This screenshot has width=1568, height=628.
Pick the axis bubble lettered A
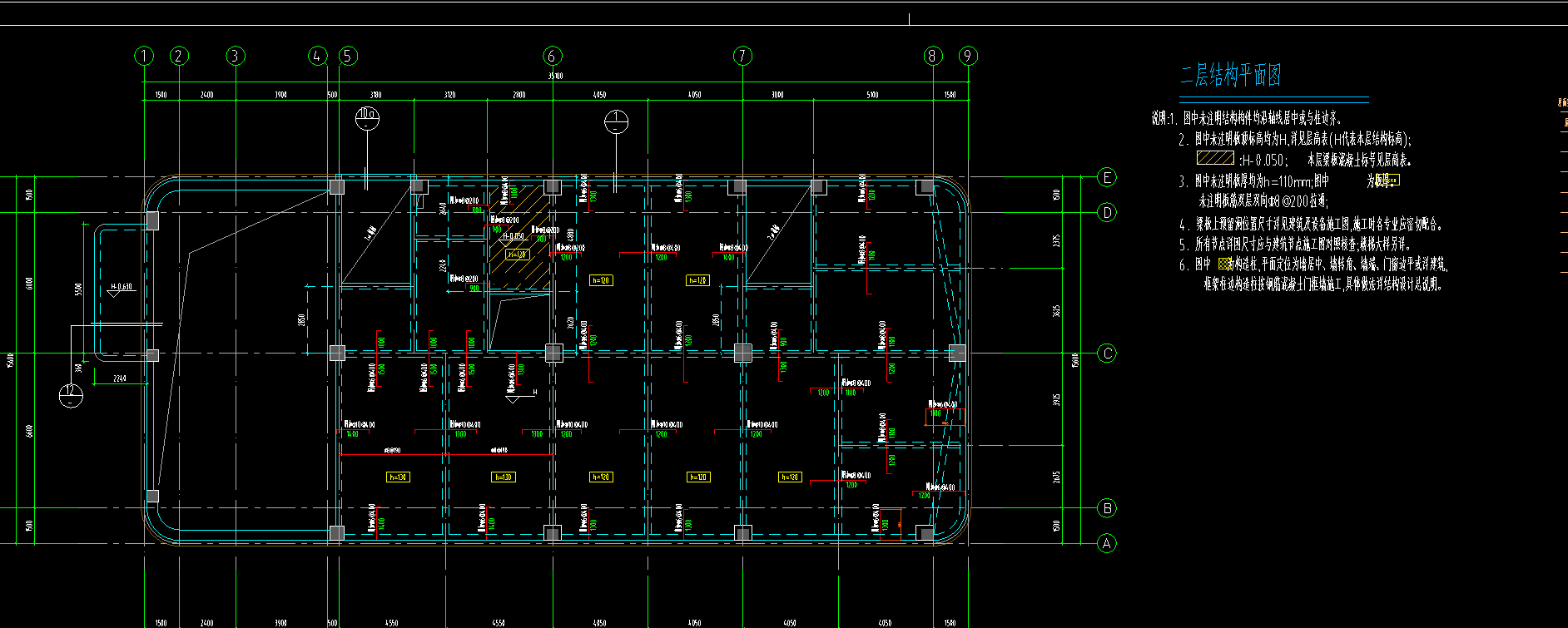point(1107,543)
